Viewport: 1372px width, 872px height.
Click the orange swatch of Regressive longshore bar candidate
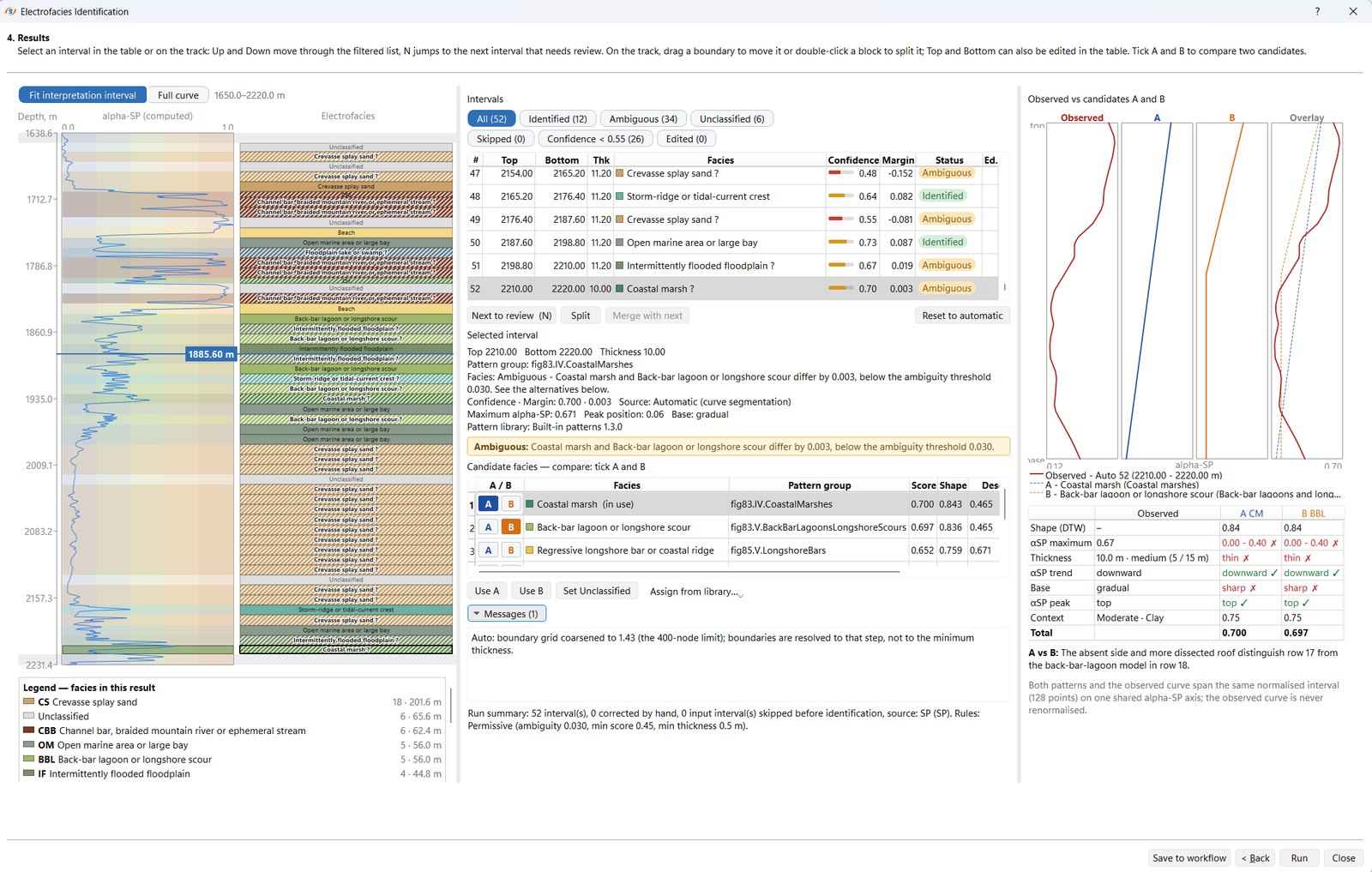click(530, 550)
